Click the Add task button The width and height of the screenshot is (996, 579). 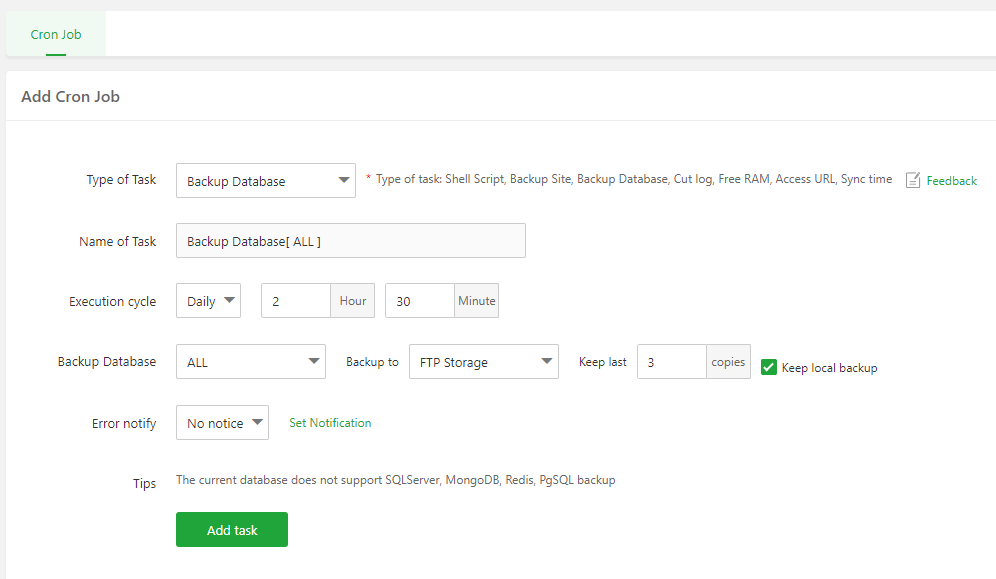point(232,529)
